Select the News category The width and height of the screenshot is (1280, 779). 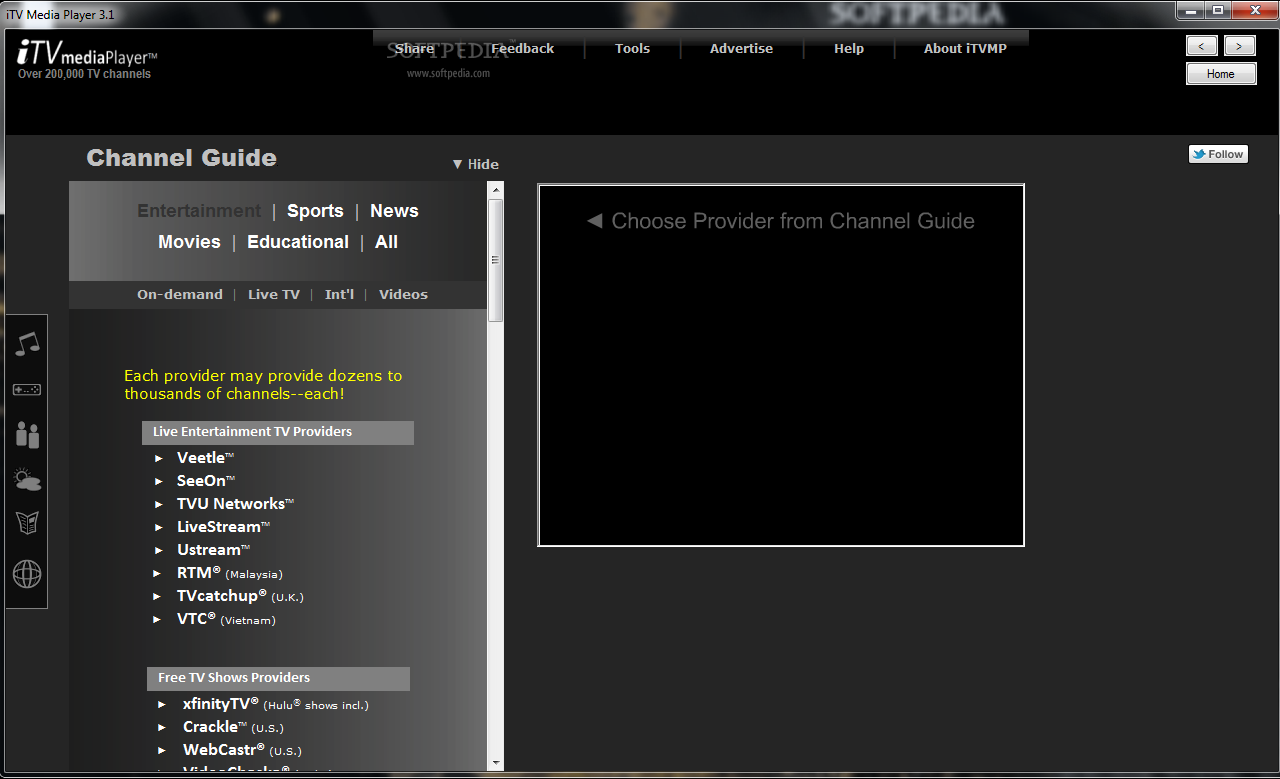[394, 211]
